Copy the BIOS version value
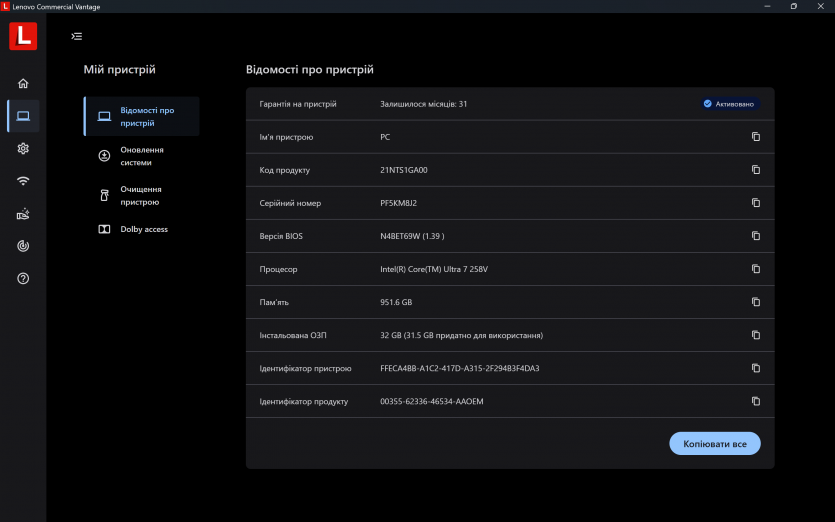Screen dimensions: 835x522 (756, 236)
